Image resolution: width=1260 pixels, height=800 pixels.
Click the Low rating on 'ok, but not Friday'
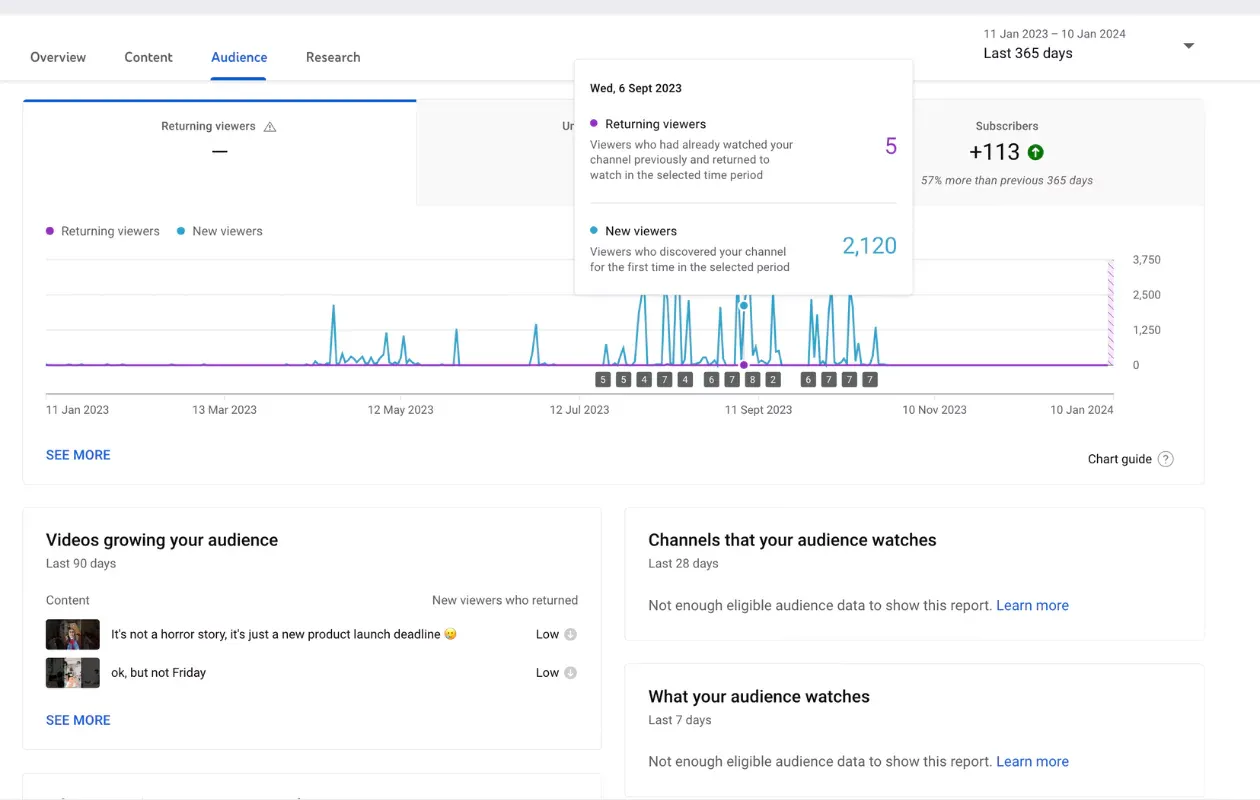547,673
